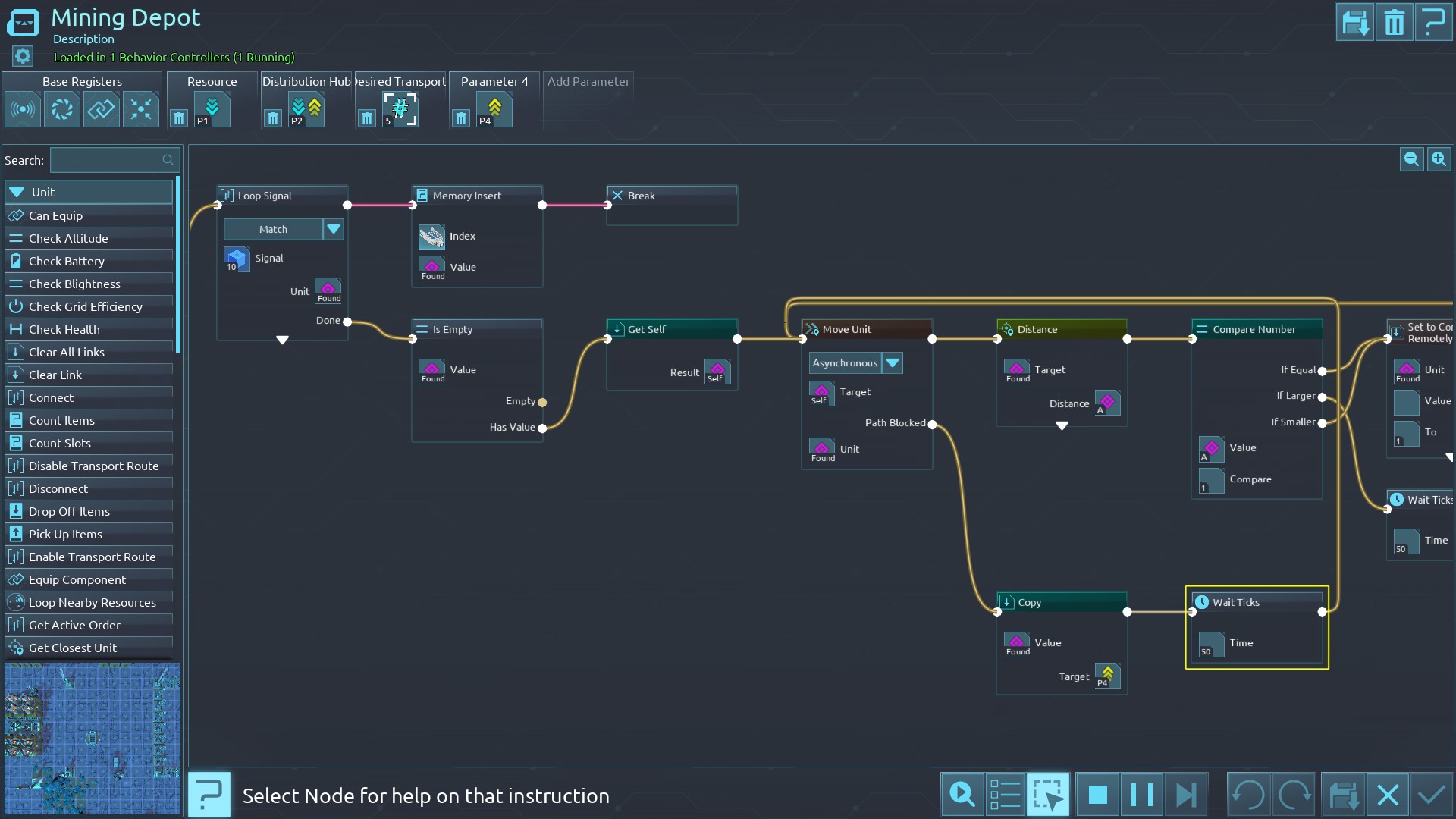Click the undo arrow icon

point(1247,795)
